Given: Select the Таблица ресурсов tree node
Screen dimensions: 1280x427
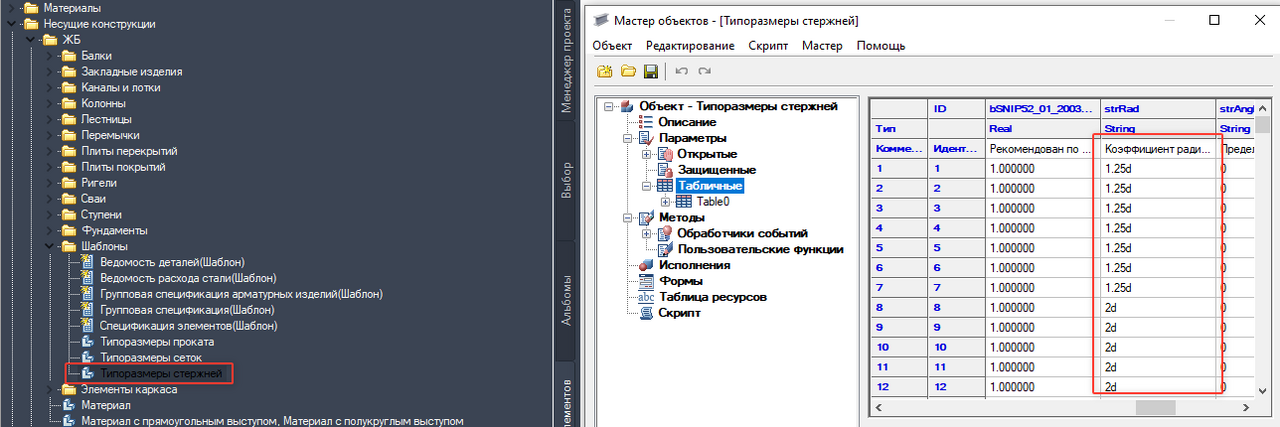Looking at the screenshot, I should coord(712,297).
